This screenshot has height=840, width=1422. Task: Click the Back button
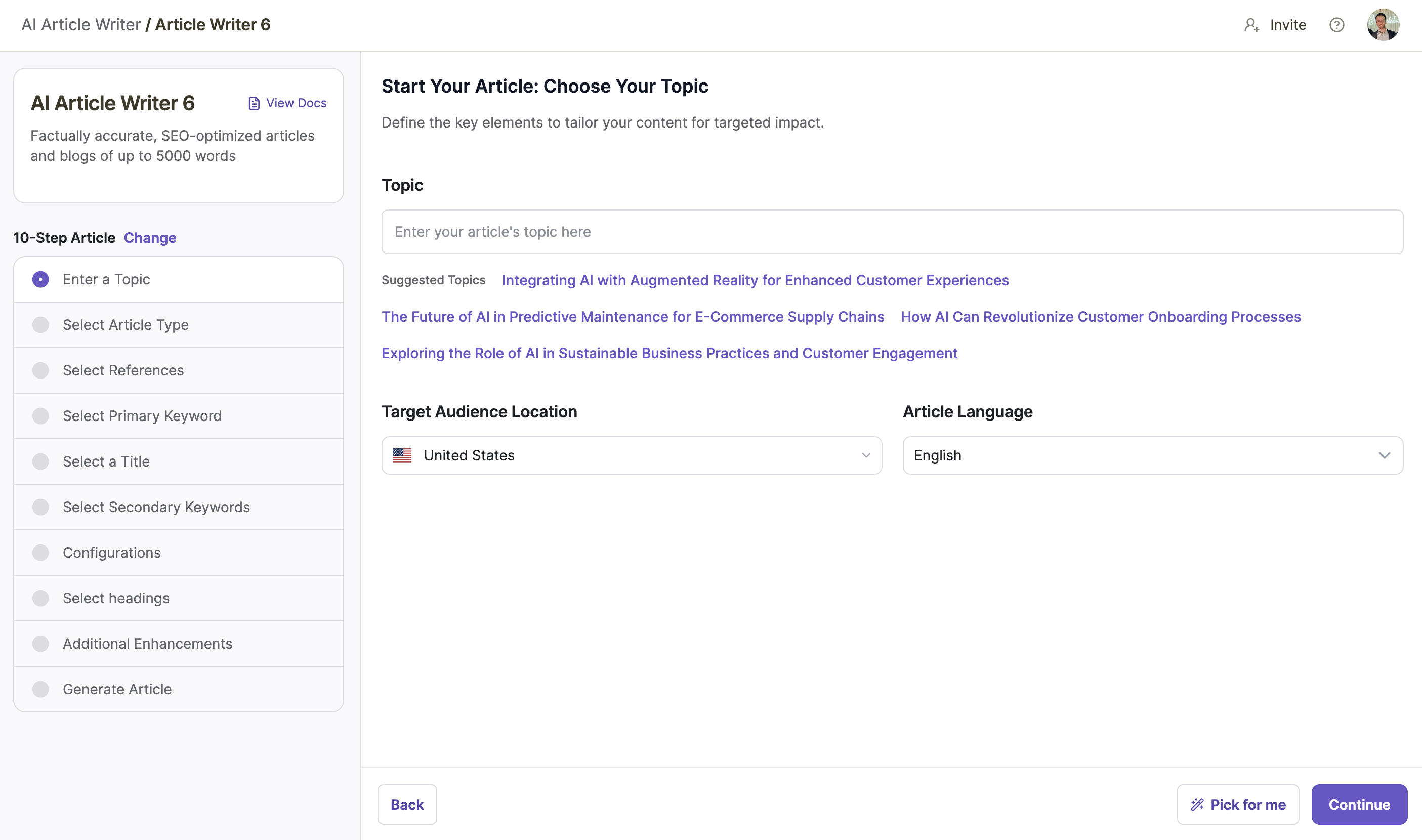407,805
